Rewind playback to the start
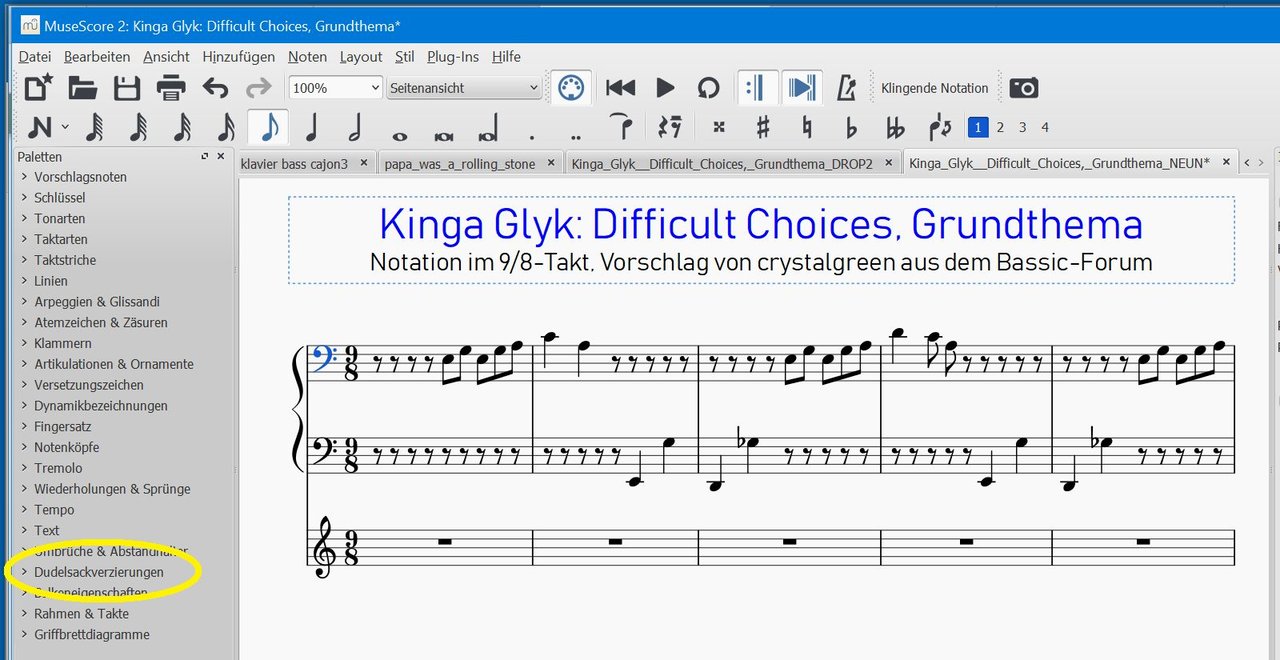The height and width of the screenshot is (660, 1280). click(621, 88)
